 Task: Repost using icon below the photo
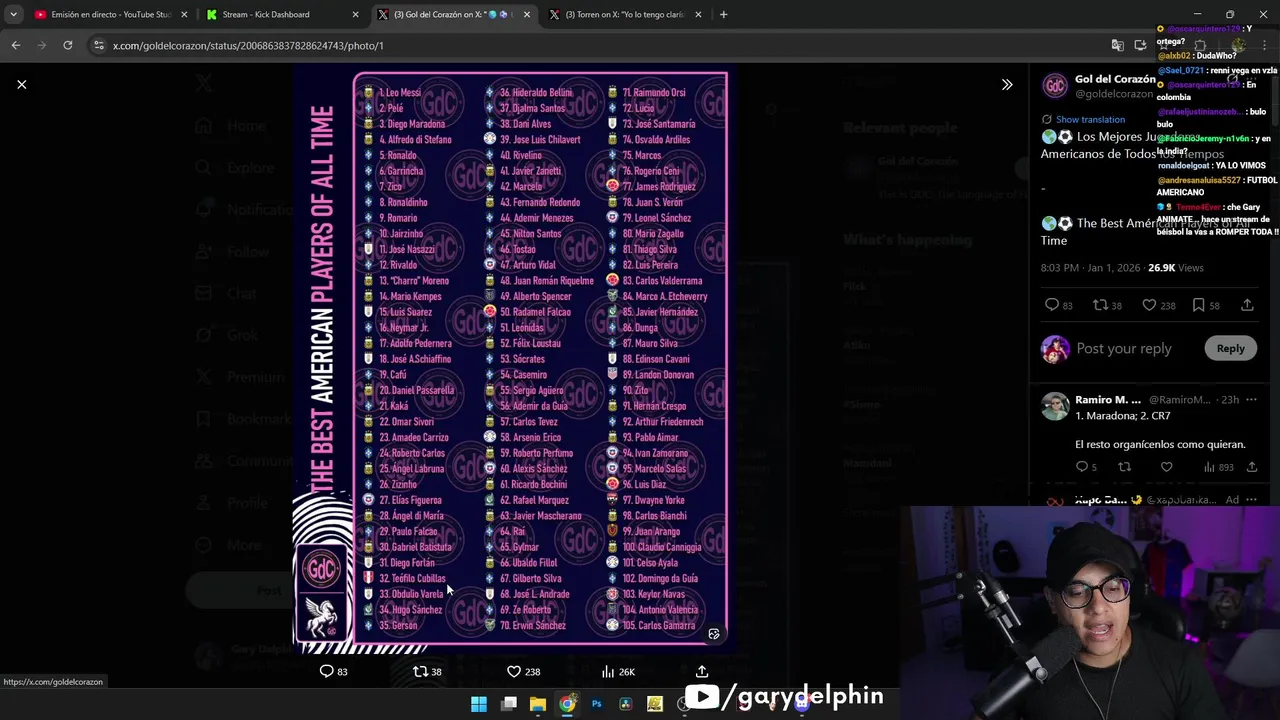pos(420,671)
